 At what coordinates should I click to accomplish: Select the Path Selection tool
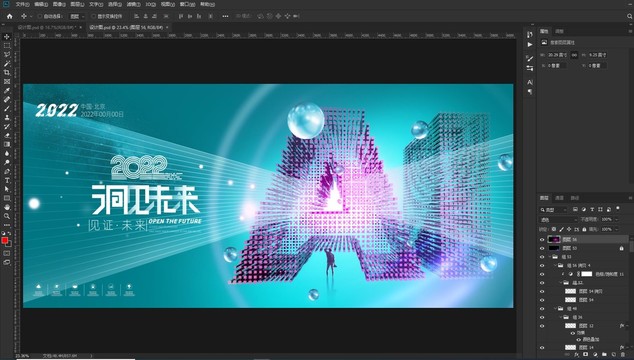click(x=7, y=189)
